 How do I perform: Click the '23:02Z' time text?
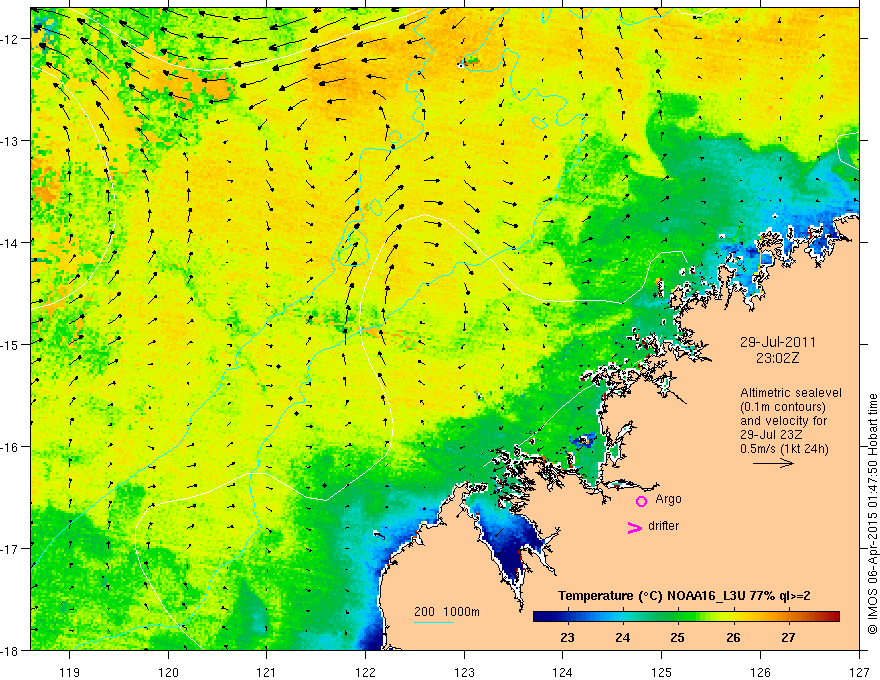(777, 358)
